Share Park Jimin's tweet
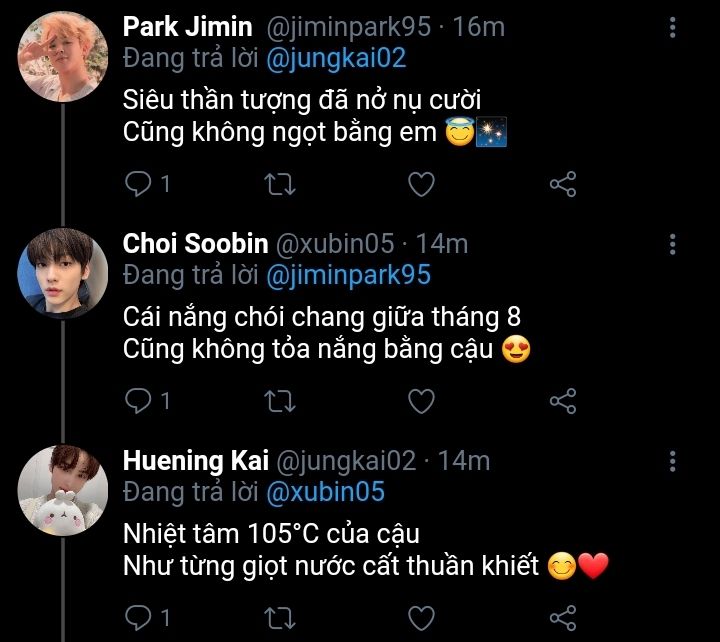Screen dimensions: 720x642 coord(563,184)
